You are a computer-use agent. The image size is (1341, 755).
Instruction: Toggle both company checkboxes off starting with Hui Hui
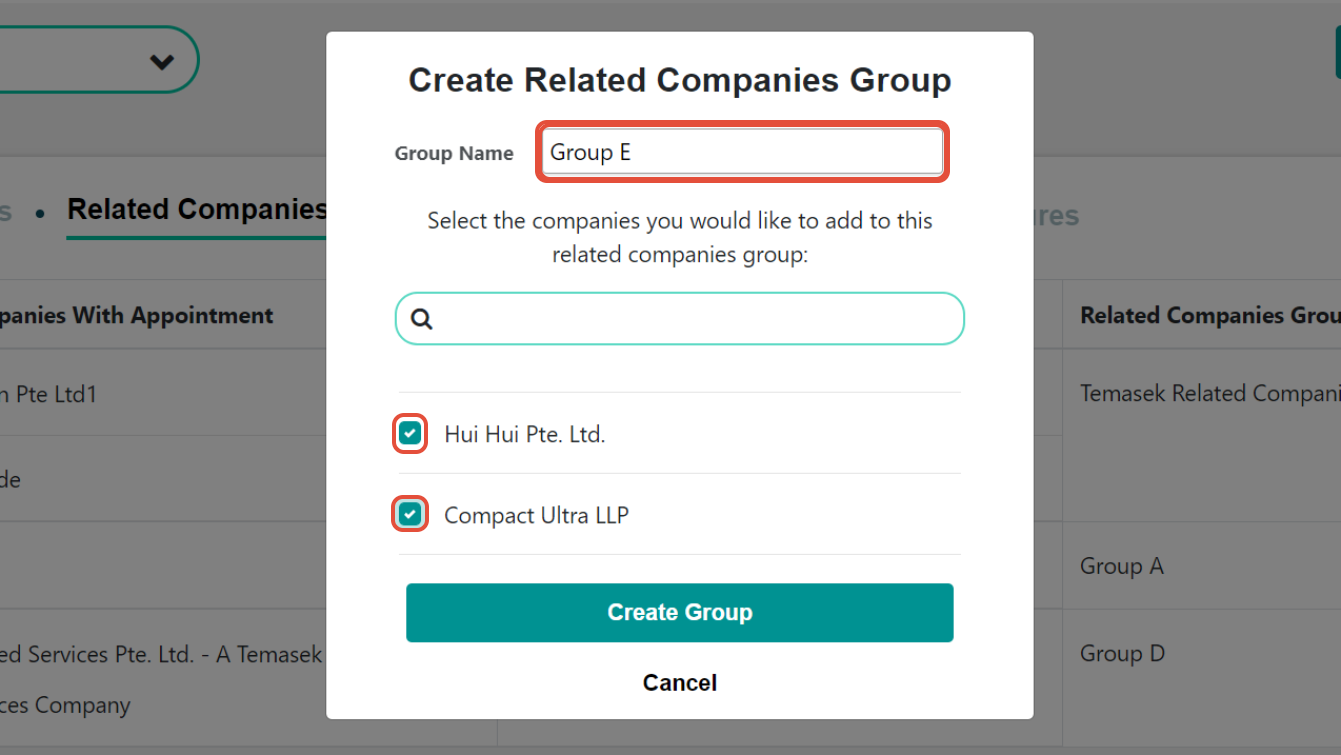coord(410,433)
